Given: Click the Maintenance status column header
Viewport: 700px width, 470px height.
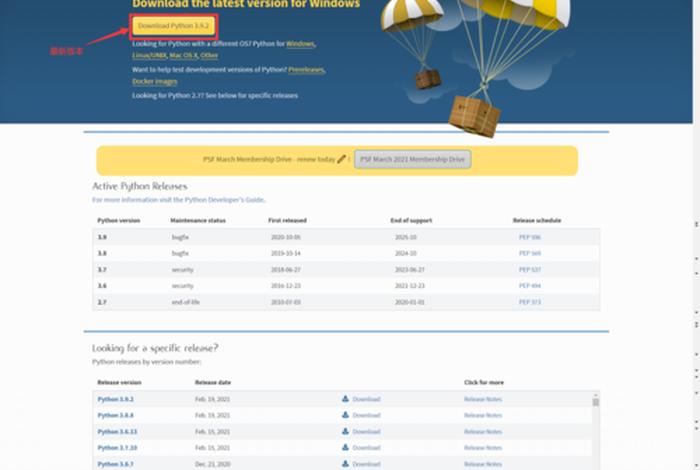Looking at the screenshot, I should tap(198, 220).
